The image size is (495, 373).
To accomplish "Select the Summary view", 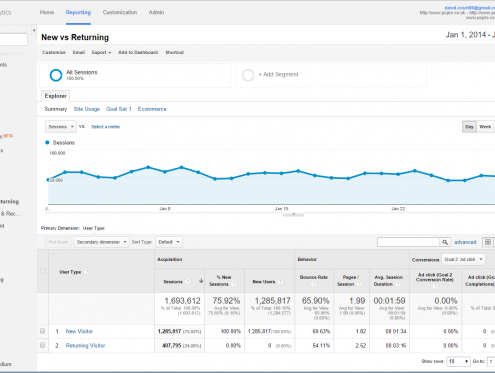I will point(56,109).
